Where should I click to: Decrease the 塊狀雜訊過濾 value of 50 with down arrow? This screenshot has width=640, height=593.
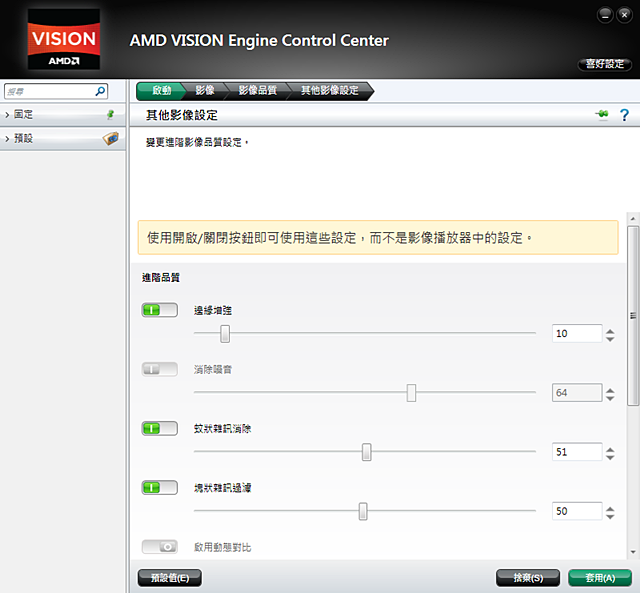[x=610, y=517]
